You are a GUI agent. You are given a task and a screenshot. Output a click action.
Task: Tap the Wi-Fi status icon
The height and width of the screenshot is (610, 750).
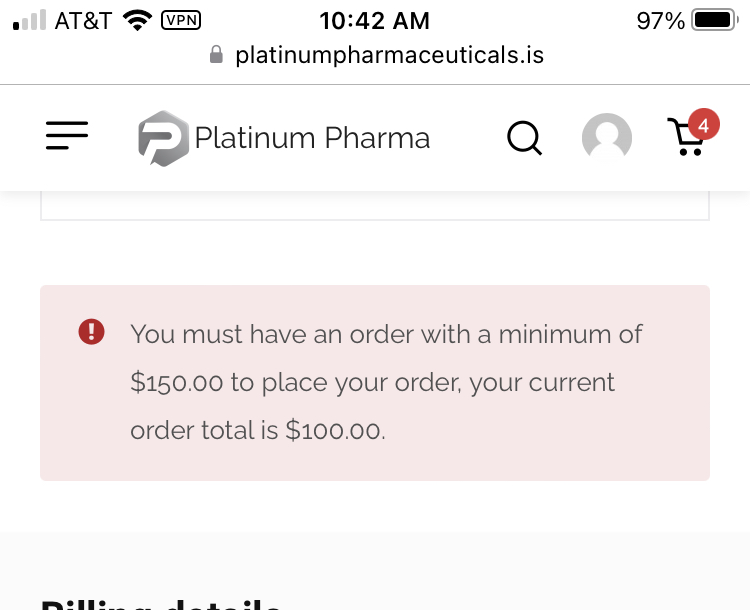click(x=137, y=20)
